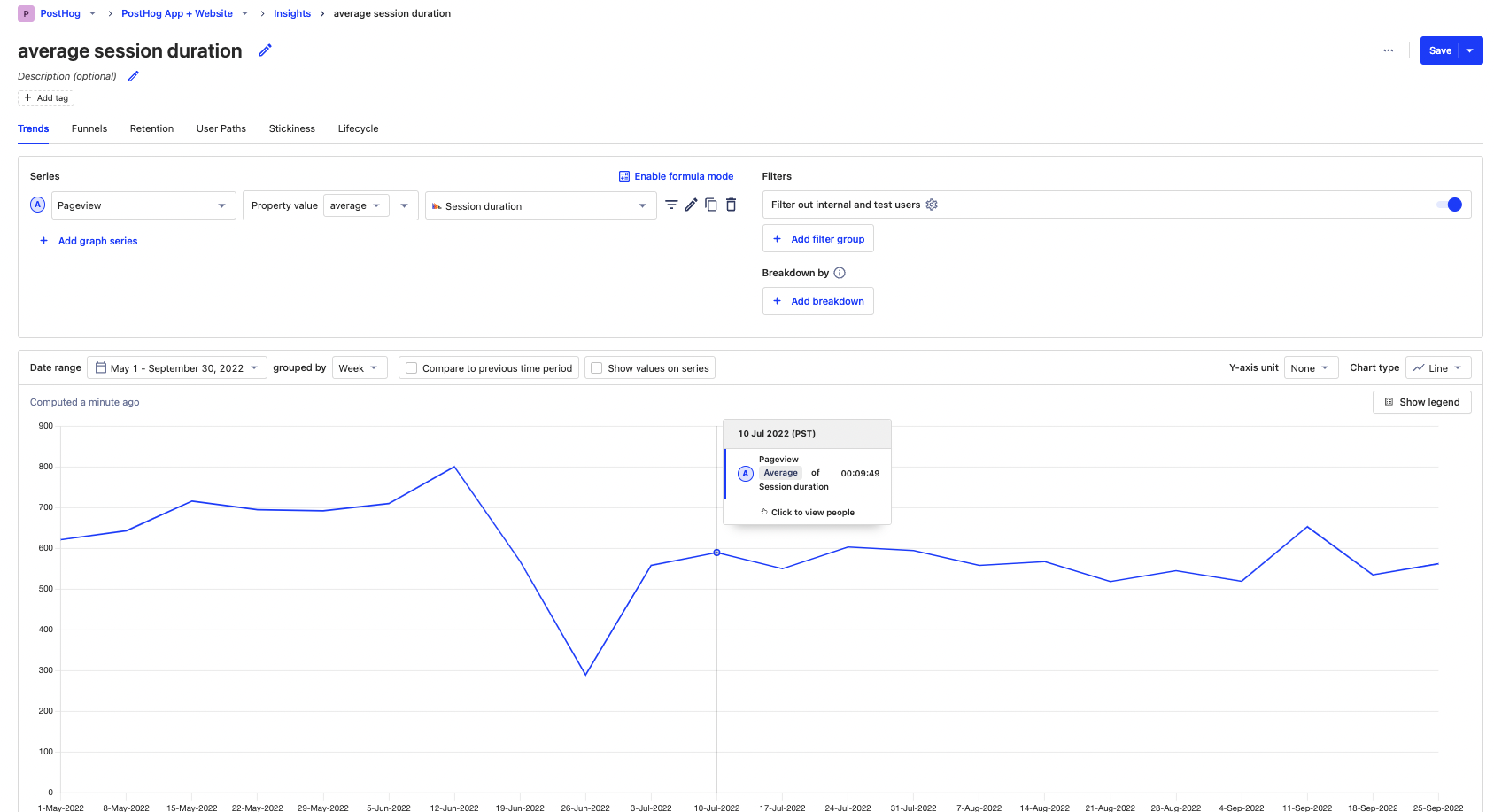This screenshot has height=812, width=1494.
Task: Toggle off filter out internal and test users
Action: [x=1450, y=205]
